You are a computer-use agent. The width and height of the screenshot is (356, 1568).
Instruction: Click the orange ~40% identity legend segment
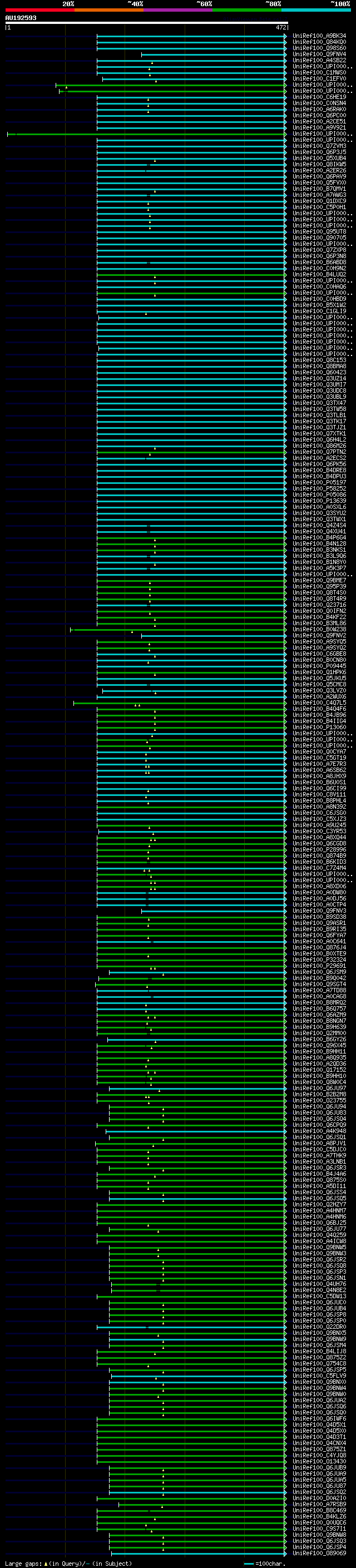(109, 11)
